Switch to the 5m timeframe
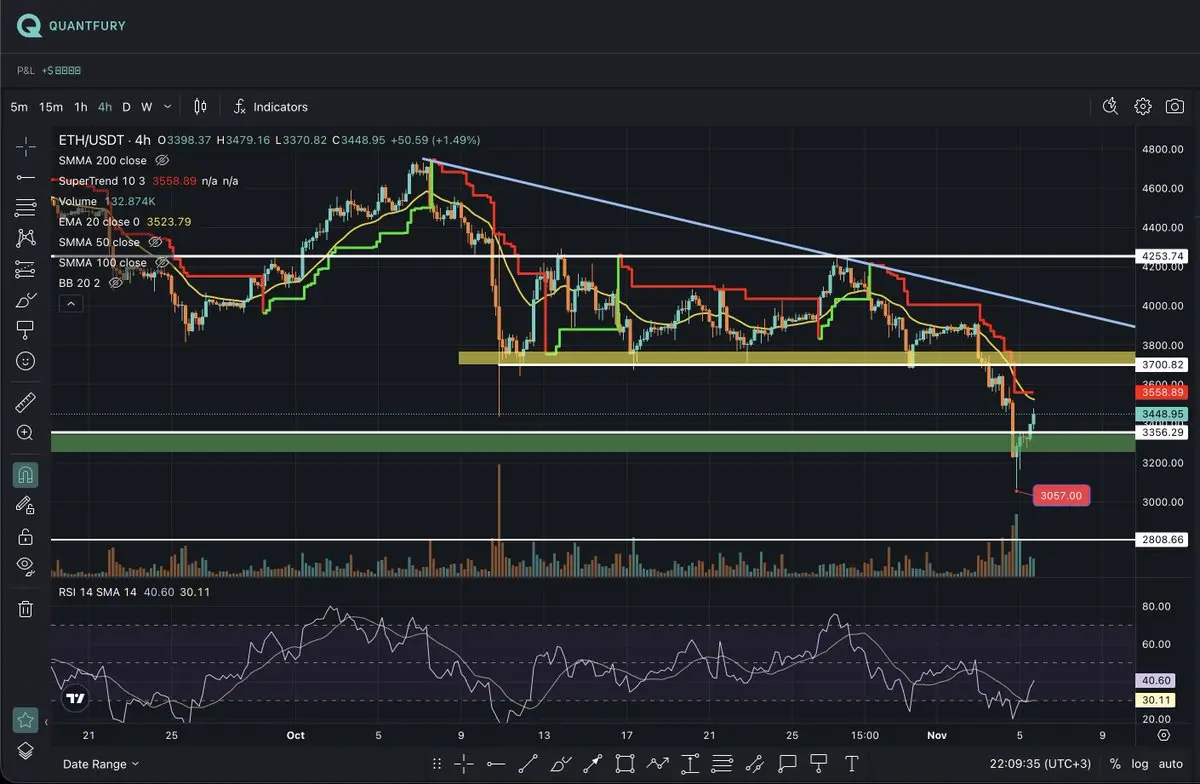This screenshot has height=784, width=1200. (19, 106)
